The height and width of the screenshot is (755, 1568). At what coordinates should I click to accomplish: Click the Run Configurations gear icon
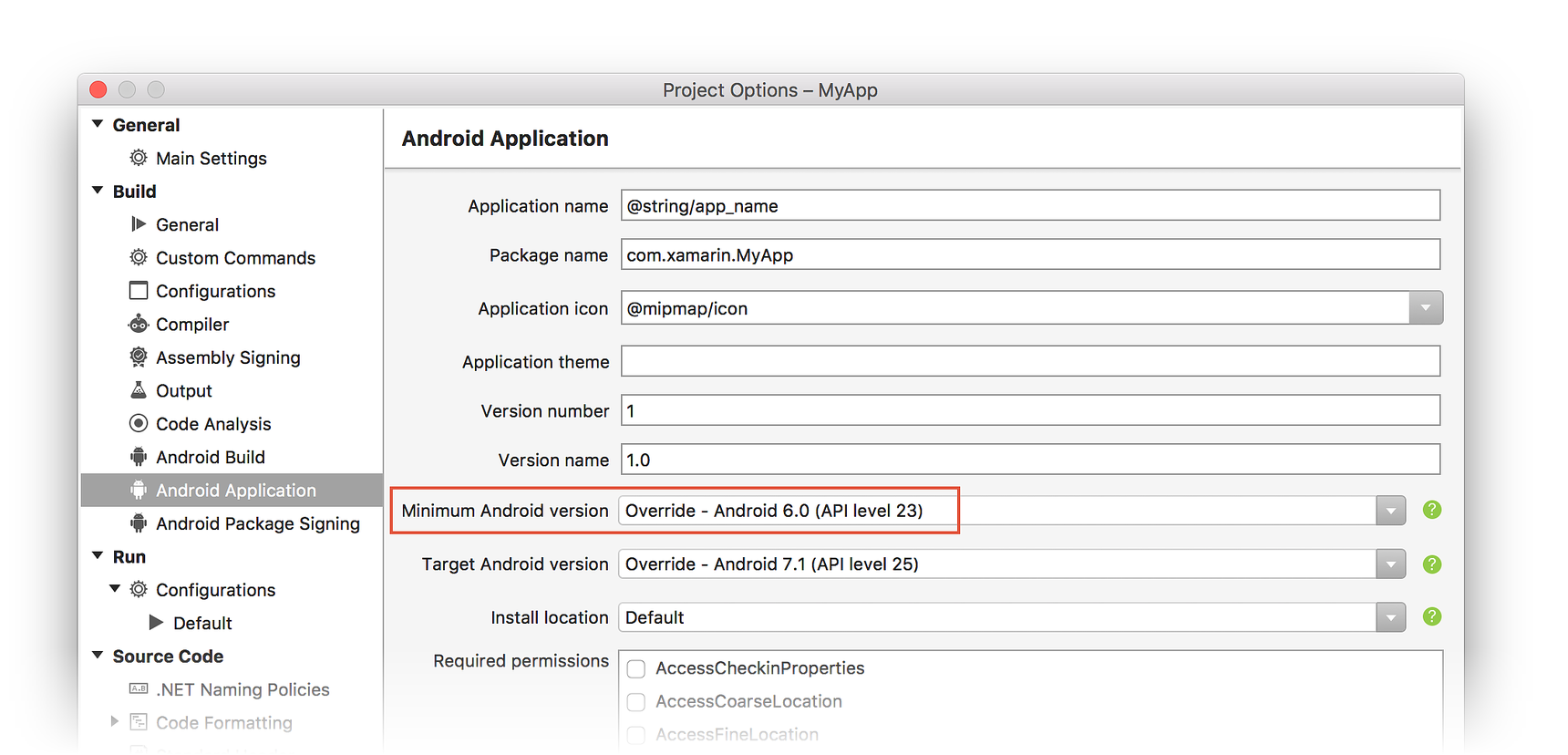139,589
